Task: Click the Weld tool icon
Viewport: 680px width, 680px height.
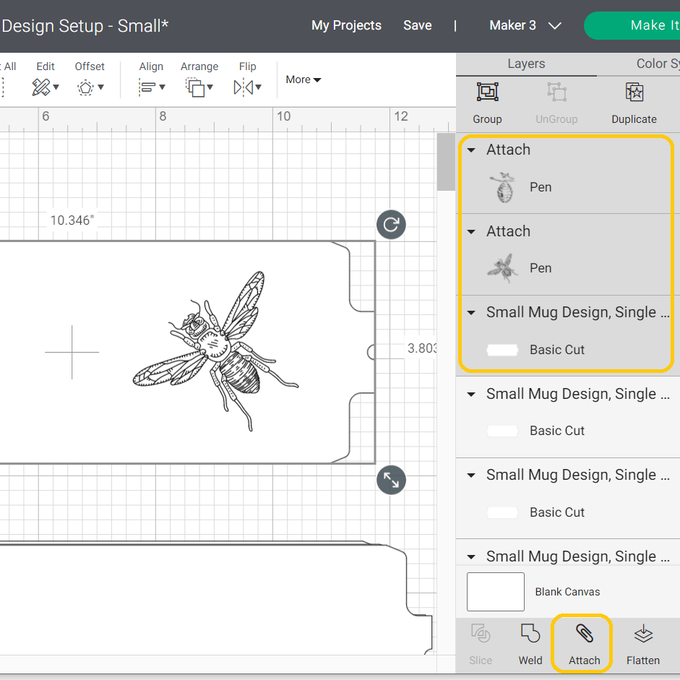Action: tap(530, 634)
